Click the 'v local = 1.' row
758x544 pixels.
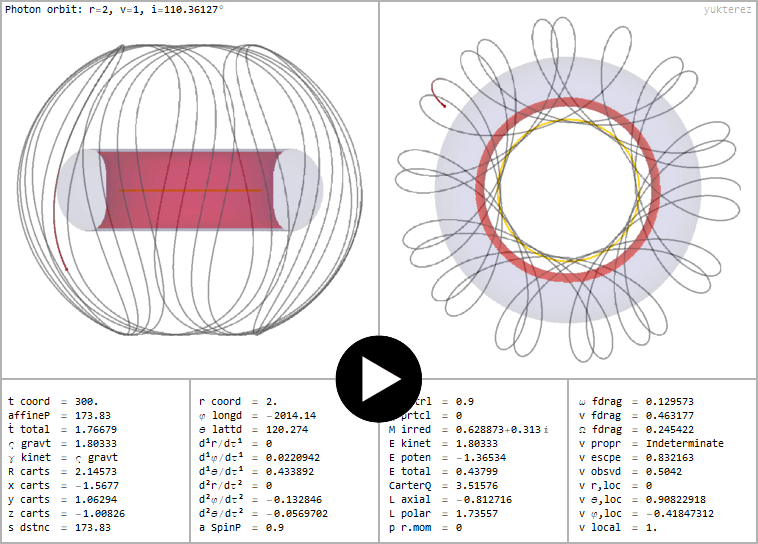coord(618,528)
